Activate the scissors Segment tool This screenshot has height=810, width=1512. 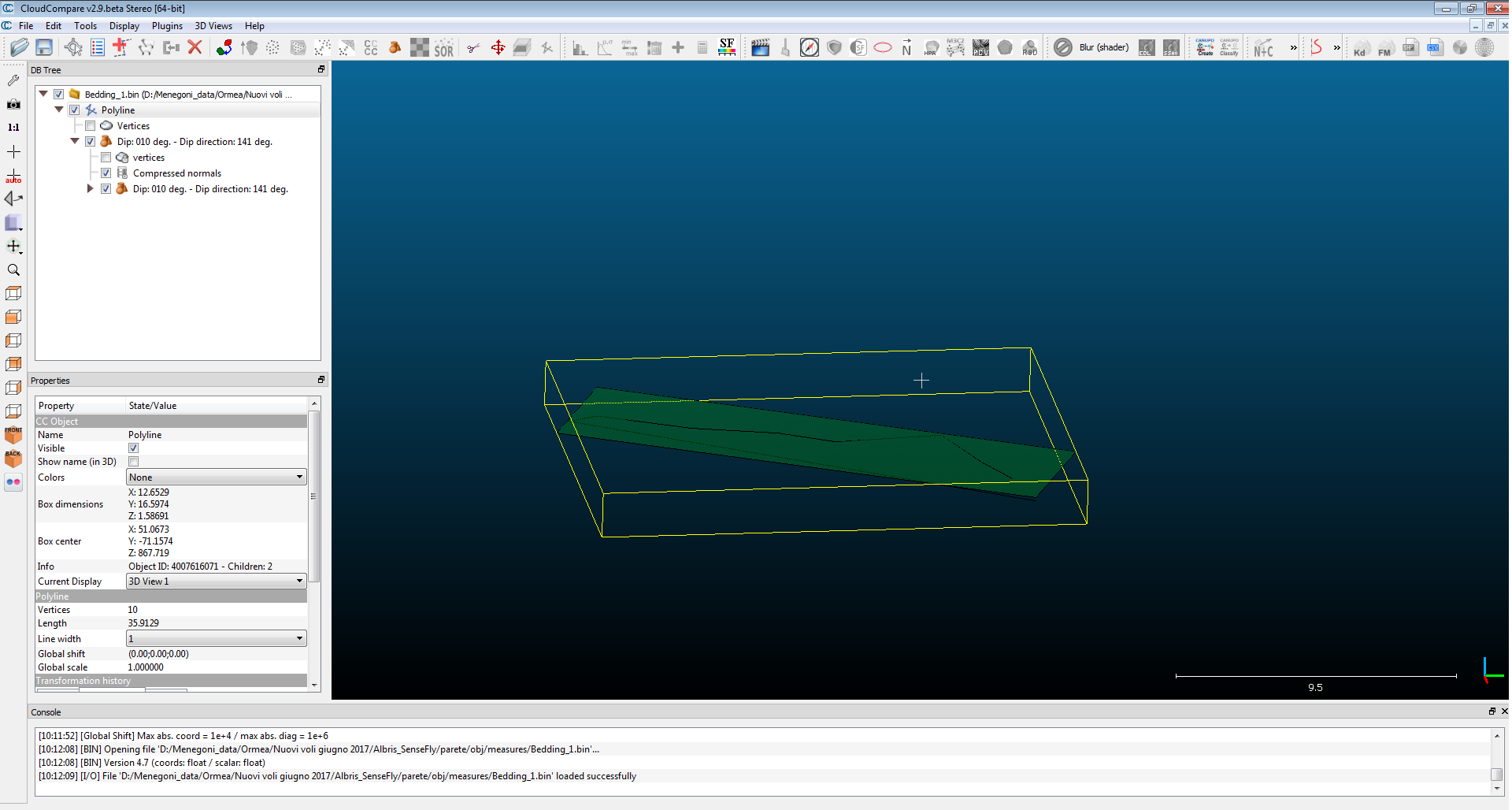coord(473,47)
